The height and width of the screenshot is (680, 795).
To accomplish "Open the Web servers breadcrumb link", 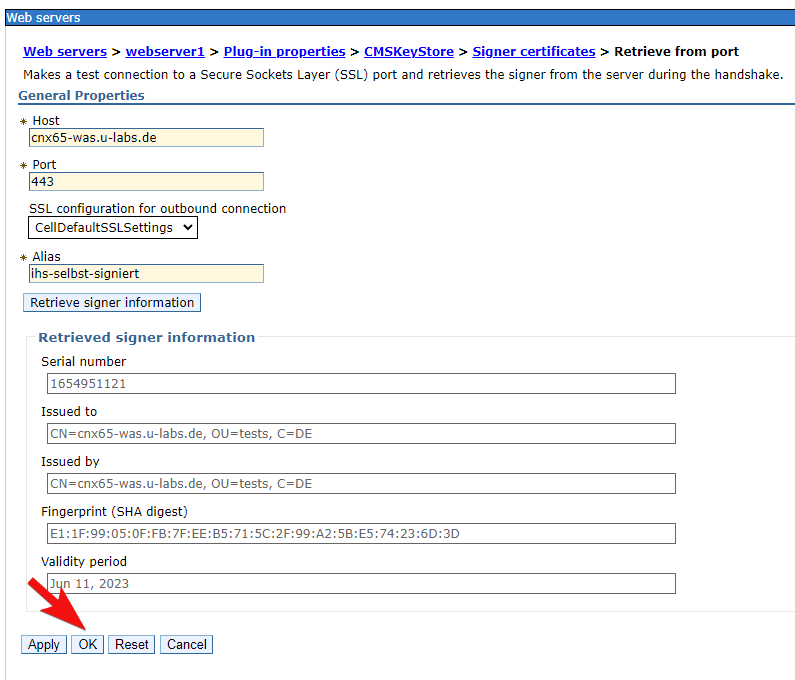I will point(65,52).
